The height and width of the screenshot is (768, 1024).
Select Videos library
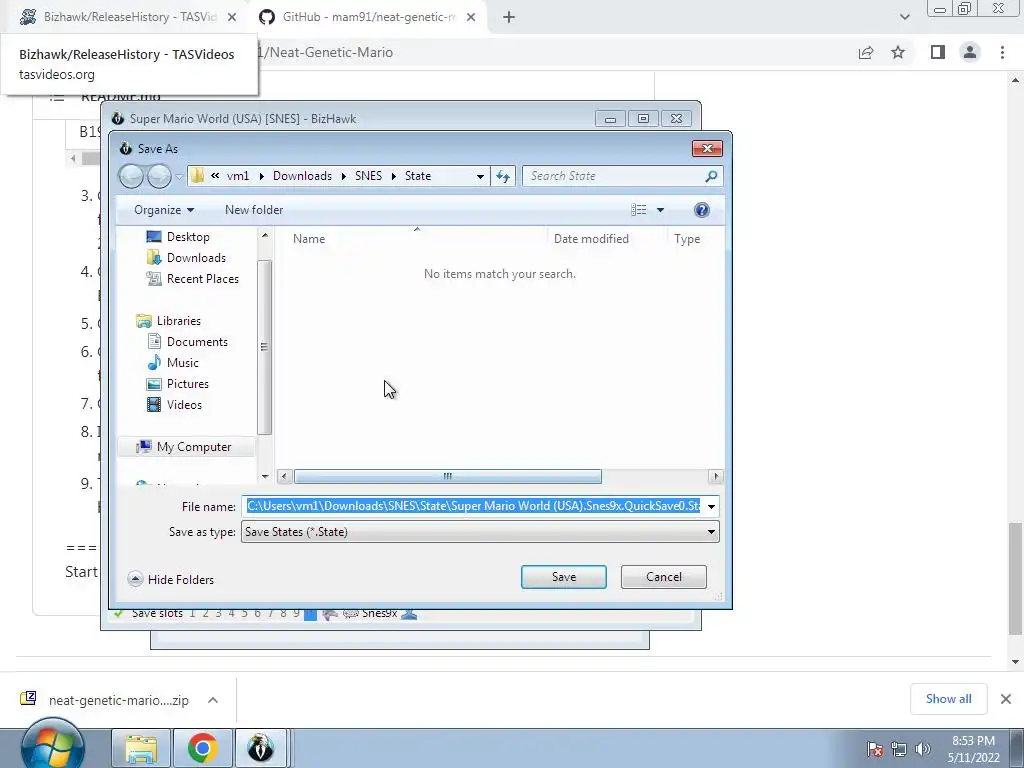click(x=184, y=404)
